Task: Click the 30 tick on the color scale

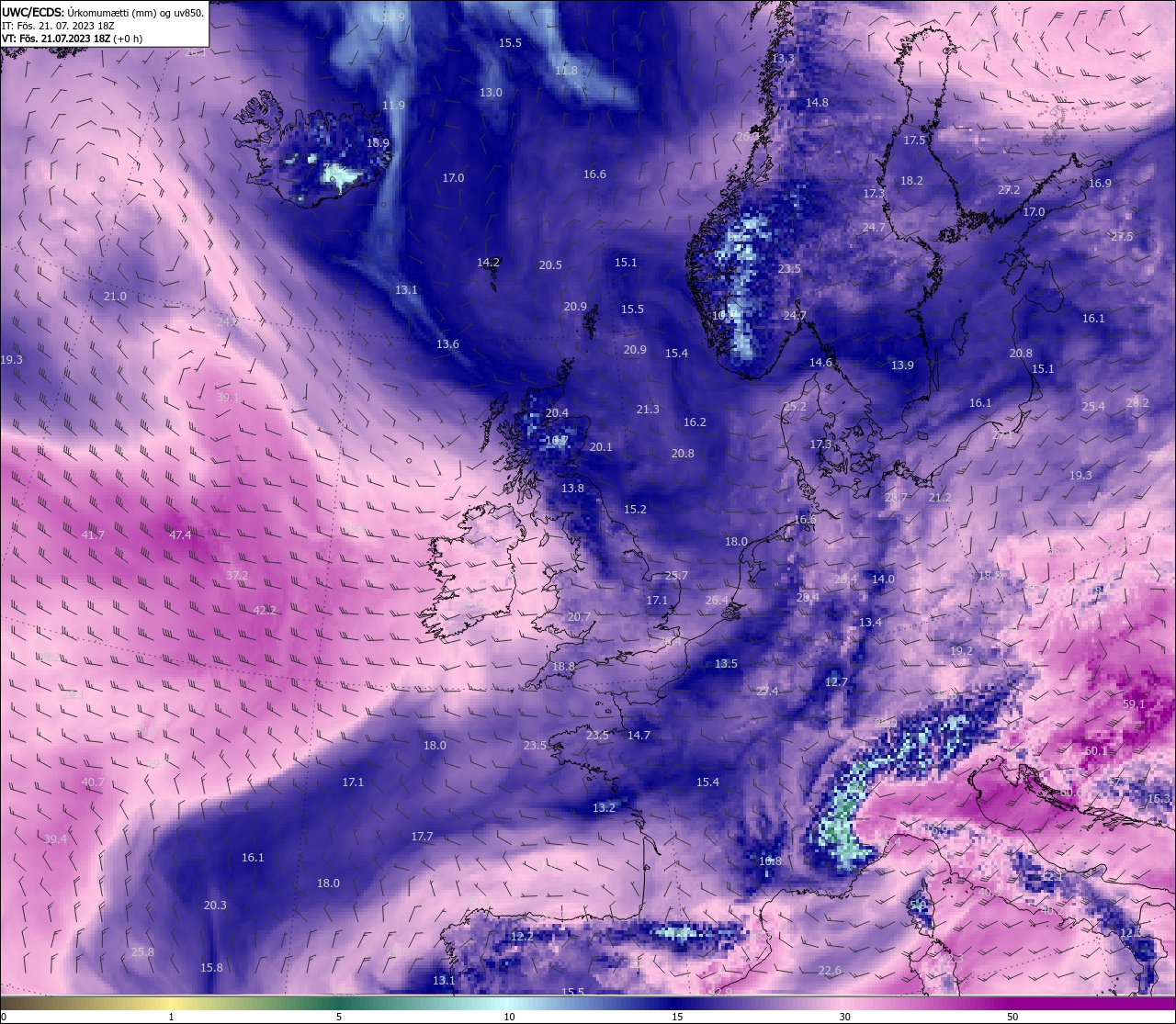Action: (x=844, y=1017)
